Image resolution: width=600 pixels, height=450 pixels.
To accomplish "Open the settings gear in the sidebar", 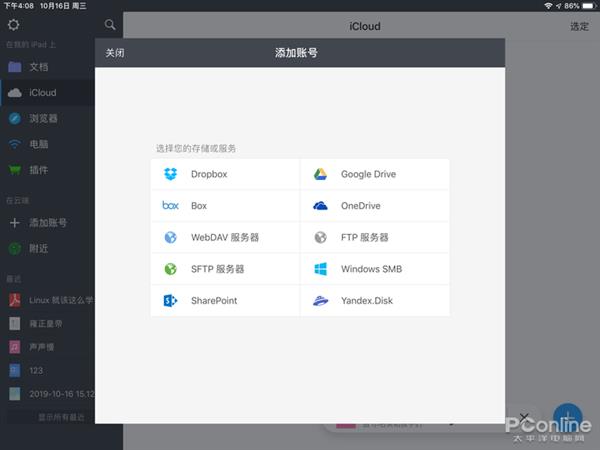I will click(13, 25).
